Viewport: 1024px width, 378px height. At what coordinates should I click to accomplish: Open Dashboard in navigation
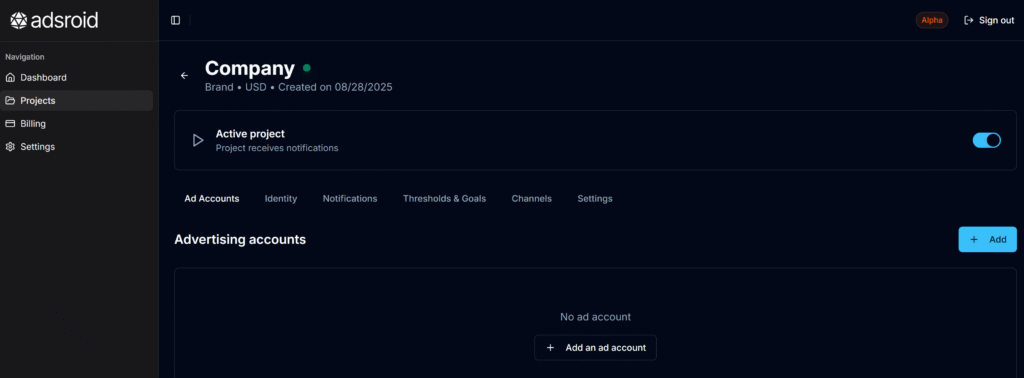tap(76, 78)
